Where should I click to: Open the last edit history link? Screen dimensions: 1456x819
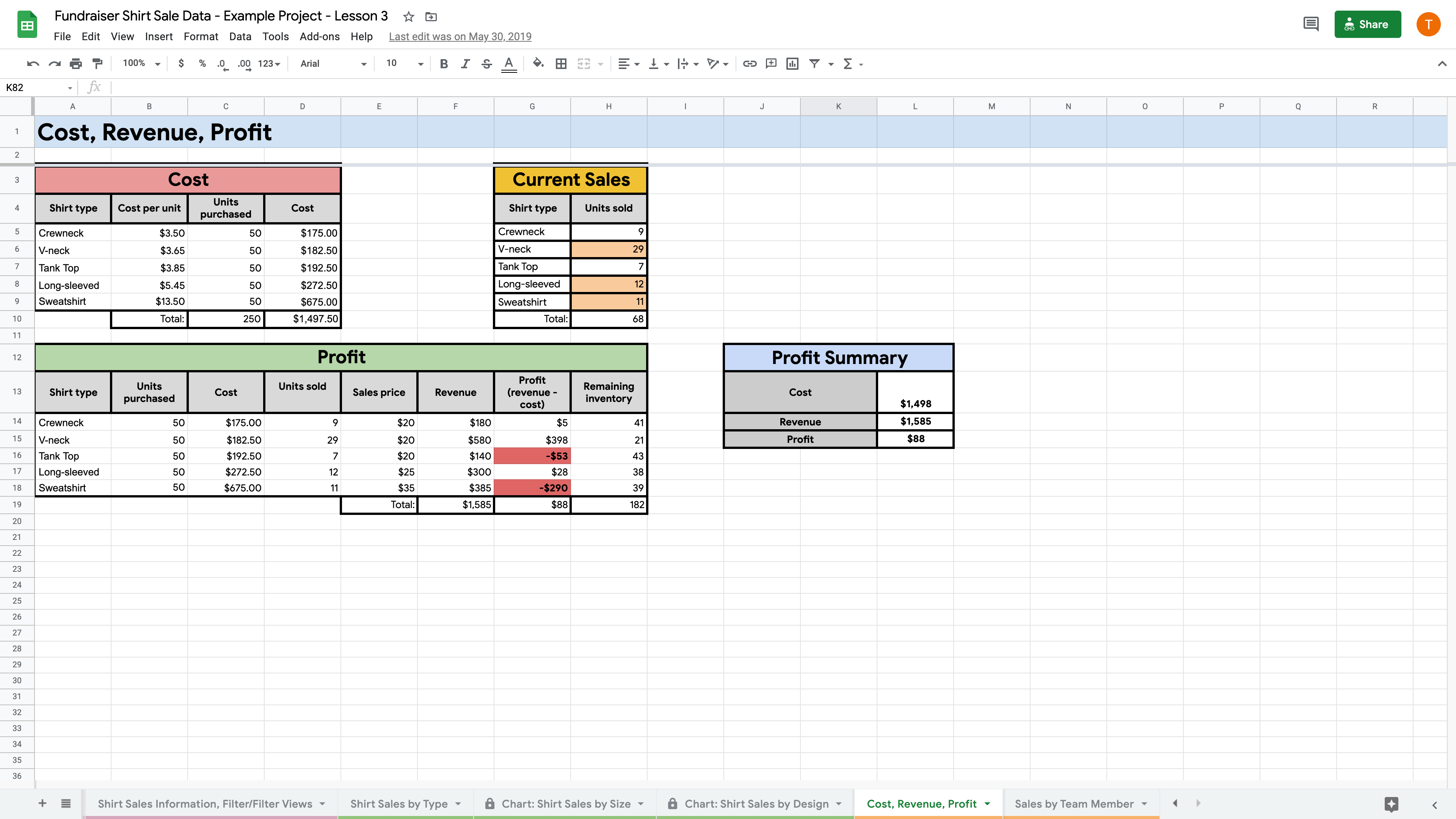click(460, 37)
